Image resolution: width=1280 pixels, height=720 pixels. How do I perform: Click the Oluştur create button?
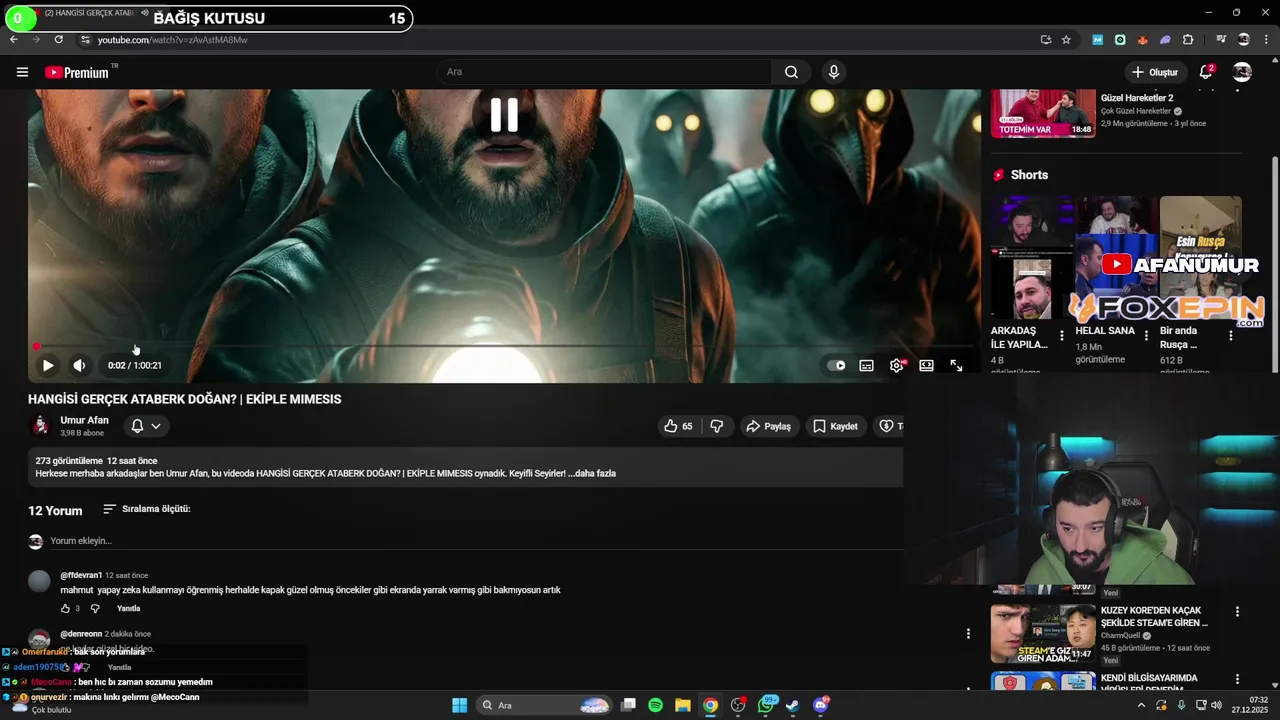click(1154, 72)
